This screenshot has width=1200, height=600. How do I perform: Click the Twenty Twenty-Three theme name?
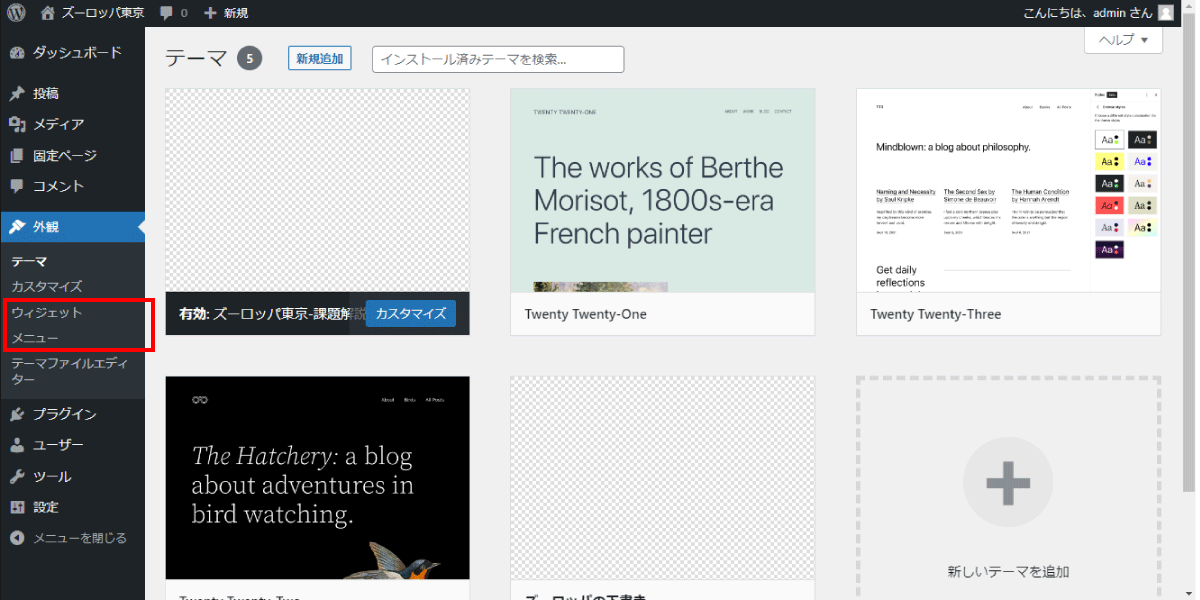click(x=936, y=314)
